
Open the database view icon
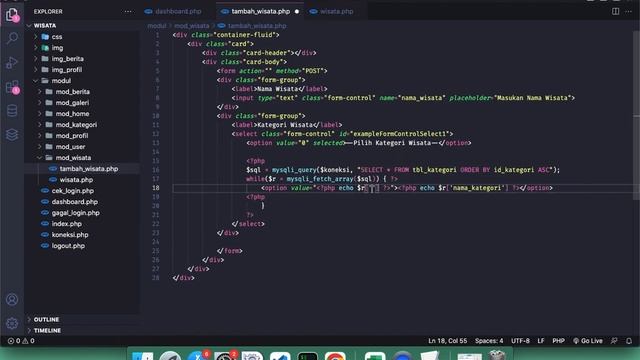(12, 111)
